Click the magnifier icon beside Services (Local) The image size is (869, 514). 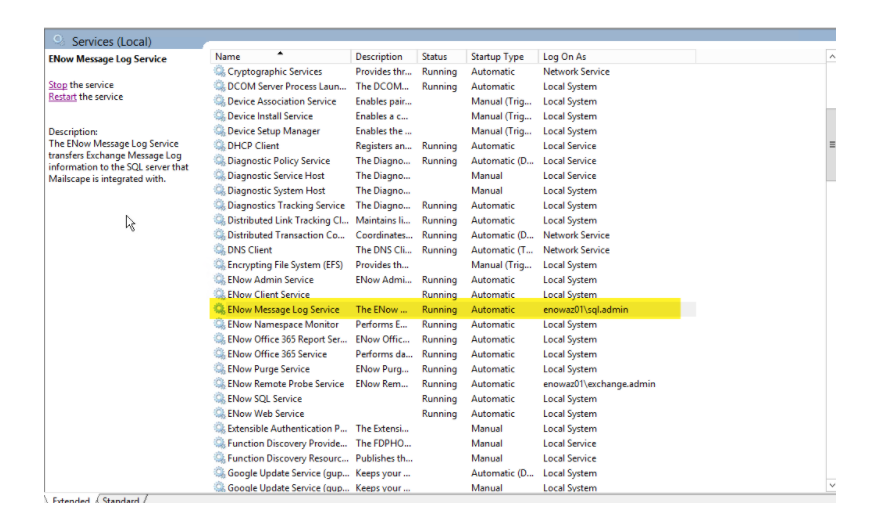[x=58, y=40]
